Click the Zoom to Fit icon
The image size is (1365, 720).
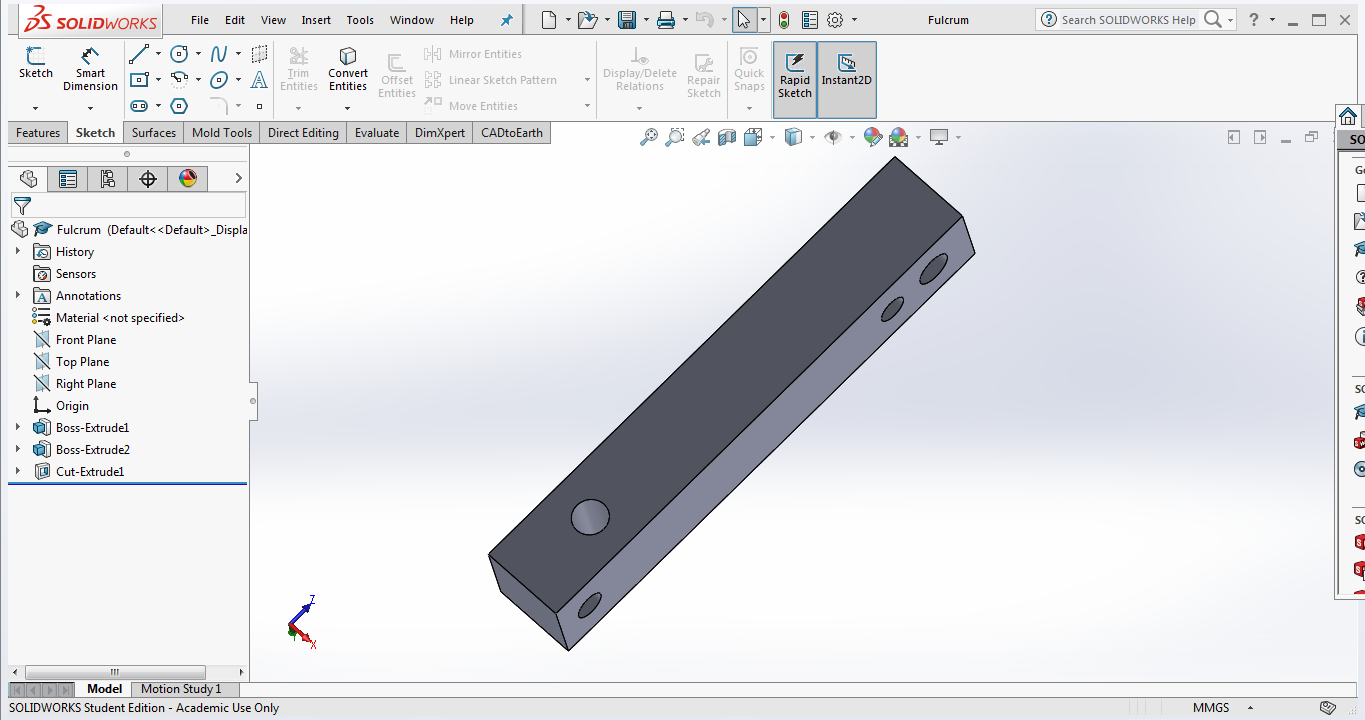click(x=649, y=137)
